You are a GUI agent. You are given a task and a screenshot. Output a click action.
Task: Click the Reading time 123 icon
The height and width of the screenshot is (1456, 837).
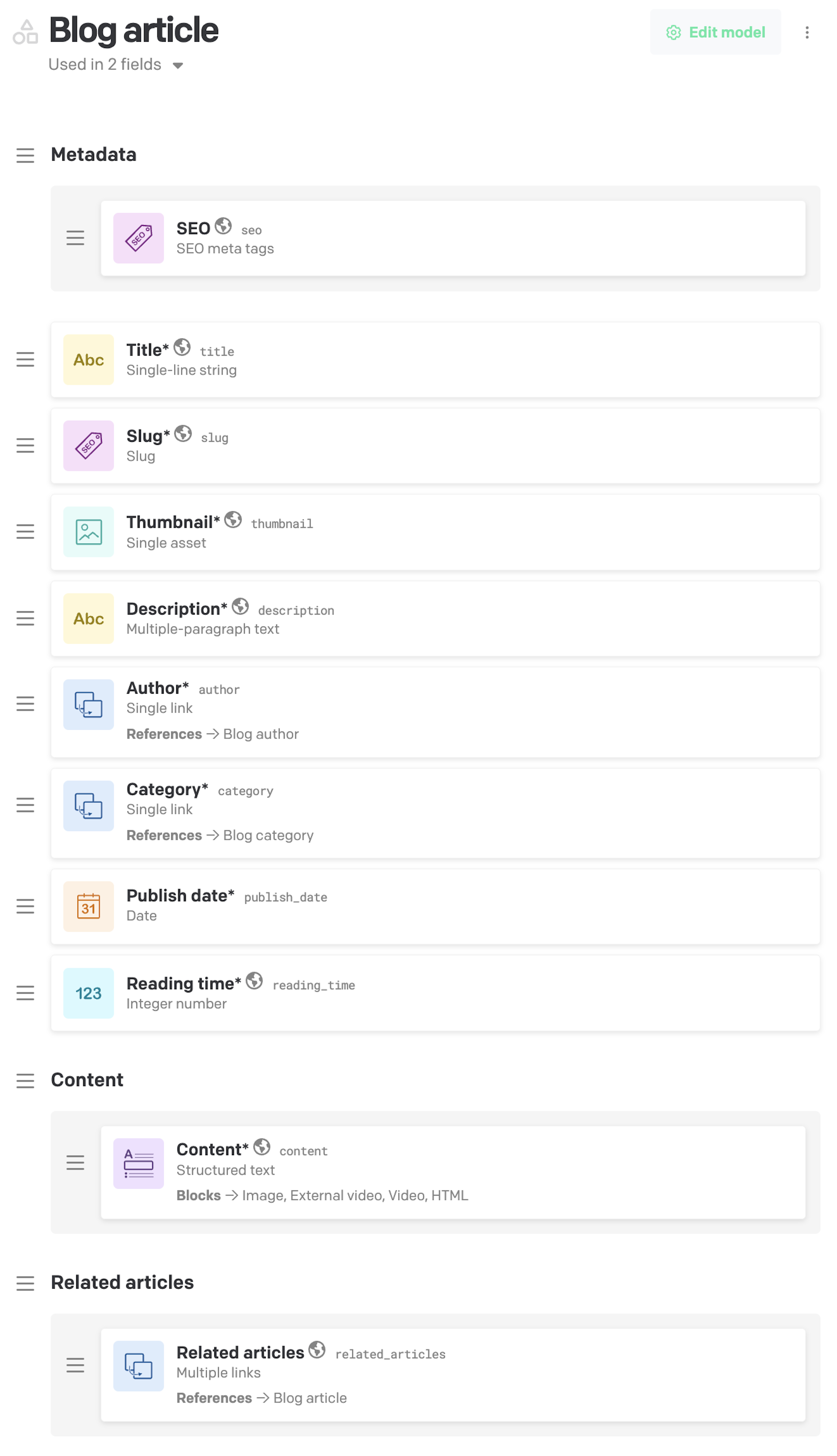[89, 993]
